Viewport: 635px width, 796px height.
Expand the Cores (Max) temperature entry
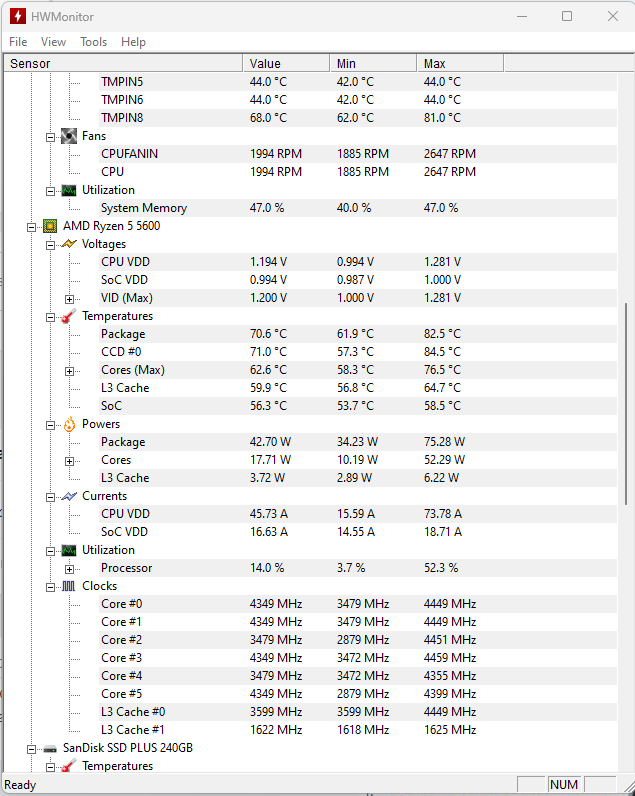click(69, 371)
